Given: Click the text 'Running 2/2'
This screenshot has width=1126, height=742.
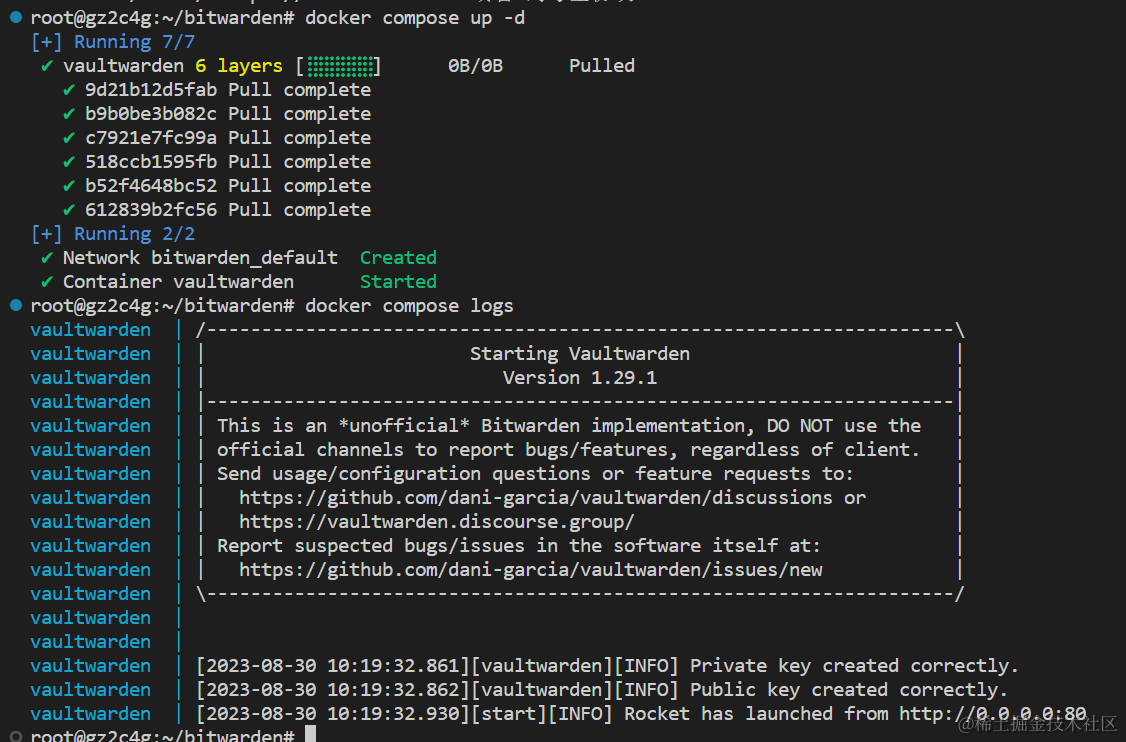Looking at the screenshot, I should coord(134,233).
